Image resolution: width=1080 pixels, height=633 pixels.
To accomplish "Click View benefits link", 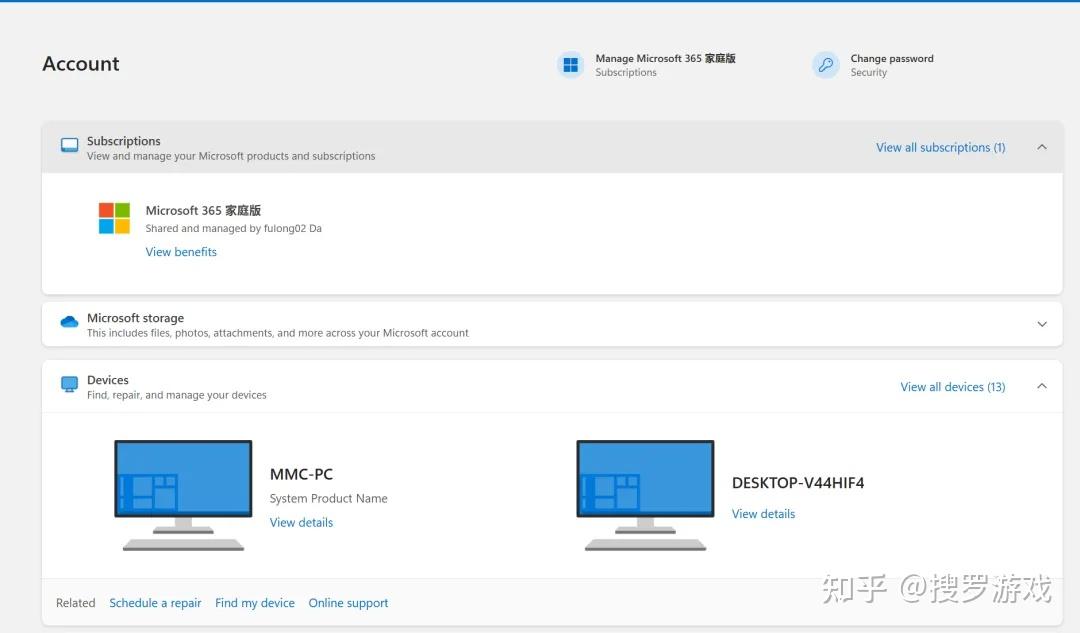I will tap(181, 252).
